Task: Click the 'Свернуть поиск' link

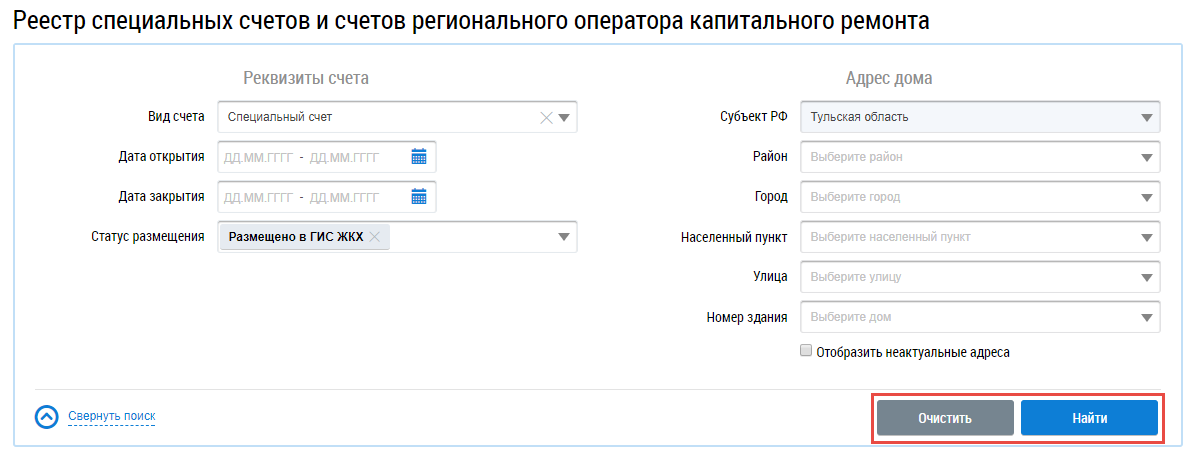Action: (x=111, y=416)
